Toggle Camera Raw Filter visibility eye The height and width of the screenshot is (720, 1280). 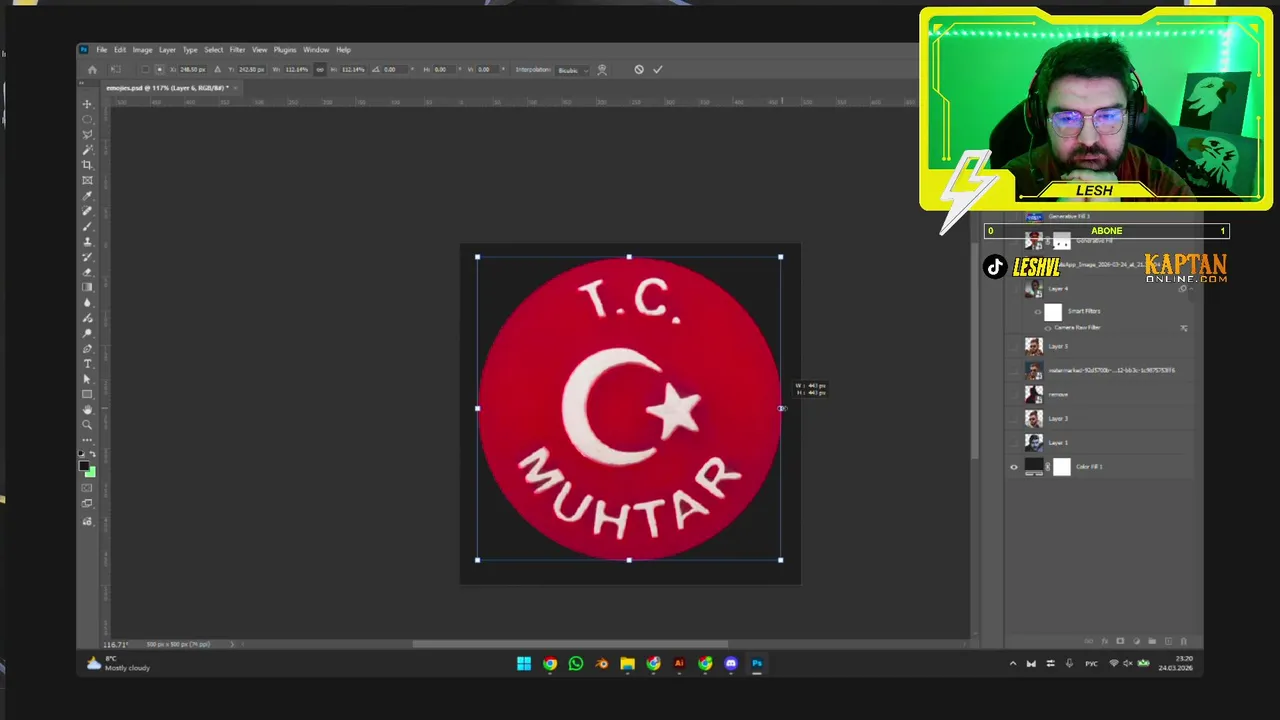point(1048,328)
